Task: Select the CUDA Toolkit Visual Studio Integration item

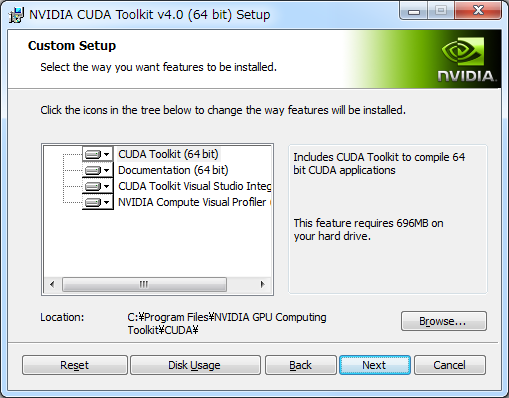Action: pyautogui.click(x=195, y=186)
